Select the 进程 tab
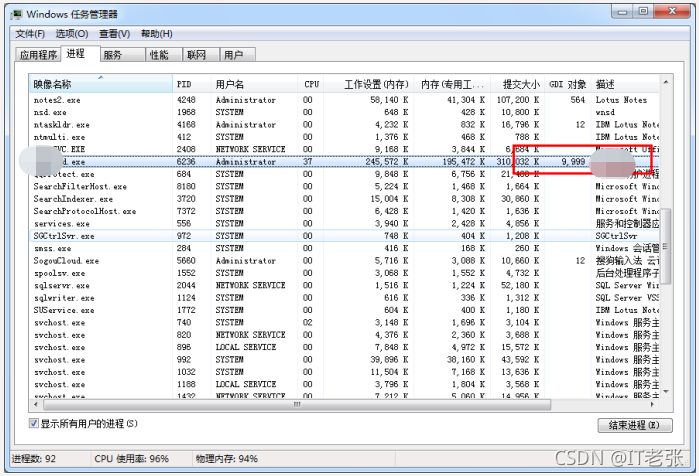This screenshot has width=699, height=476. 80,54
